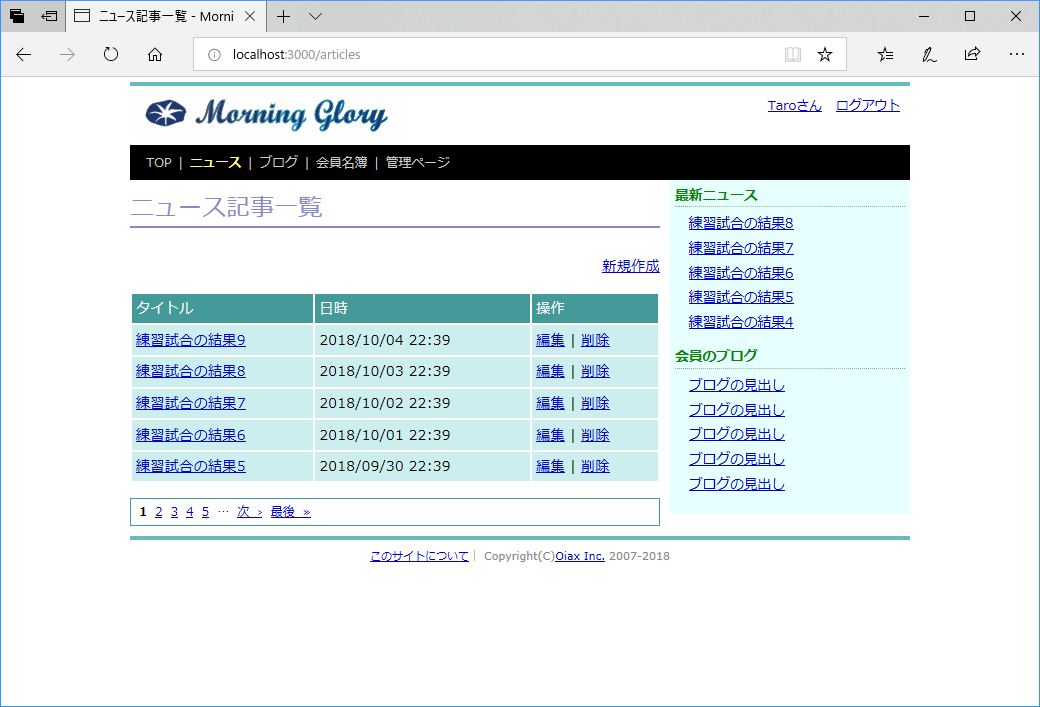Open article 練習試合の結果8 in the table

point(191,371)
